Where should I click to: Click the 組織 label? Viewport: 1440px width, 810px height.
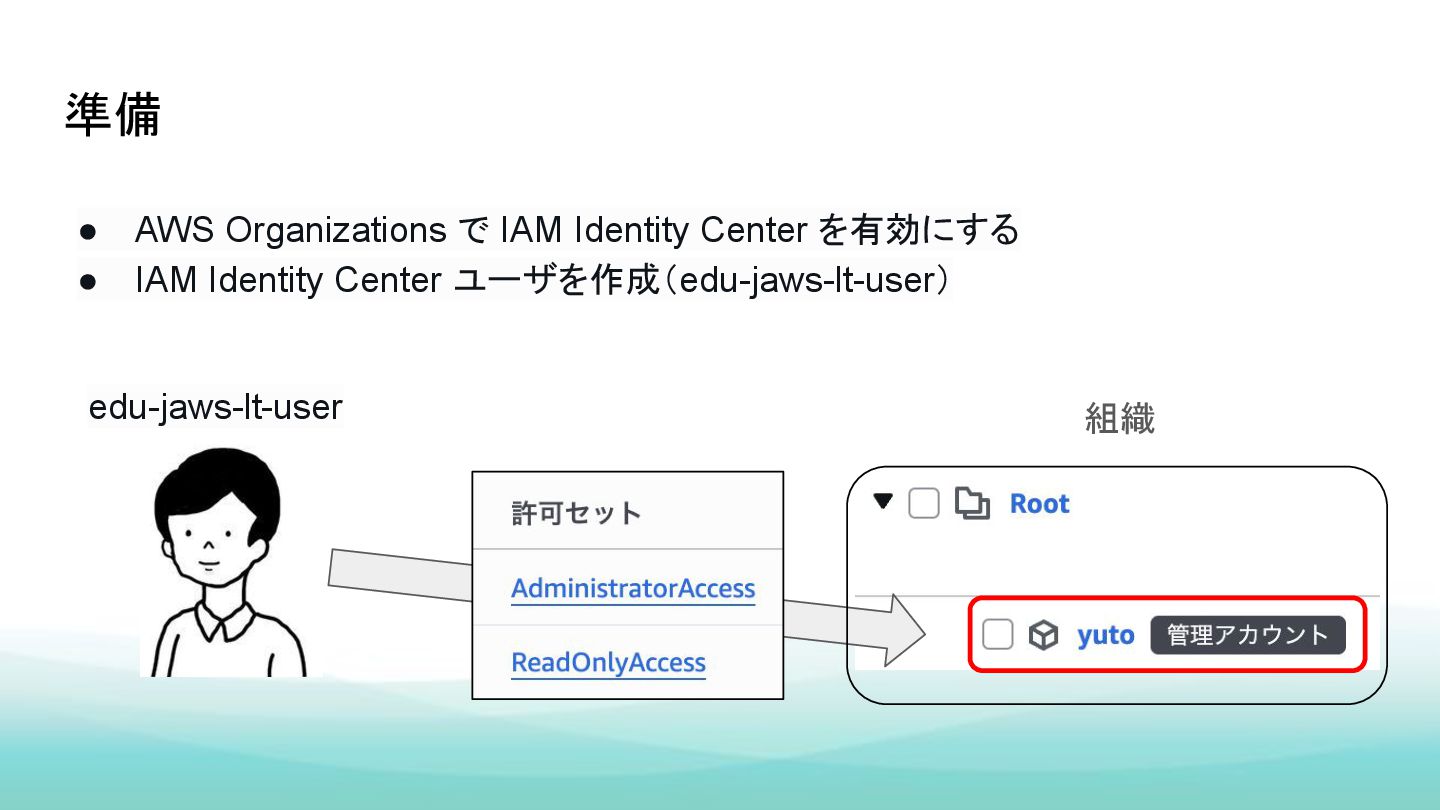(1119, 418)
